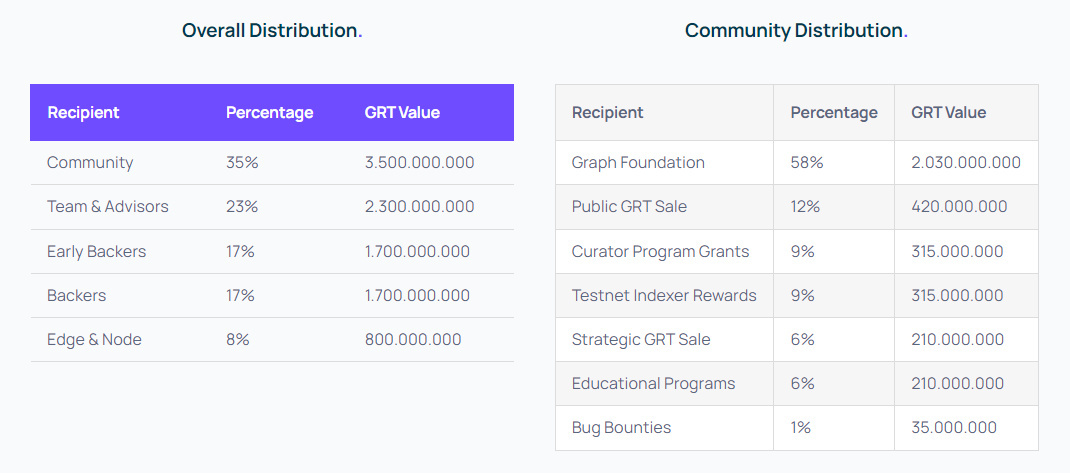Click the Overall Distribution heading
The width and height of the screenshot is (1070, 473).
click(272, 31)
